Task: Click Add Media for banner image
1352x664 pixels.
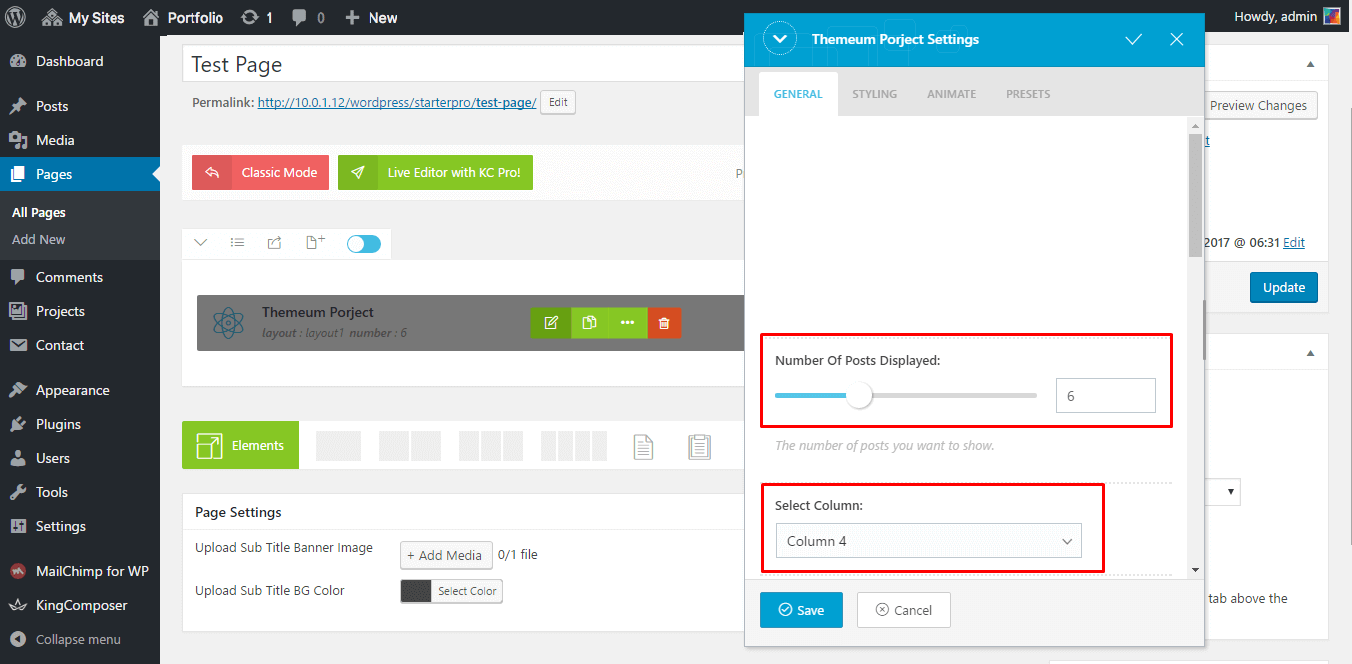Action: tap(446, 555)
